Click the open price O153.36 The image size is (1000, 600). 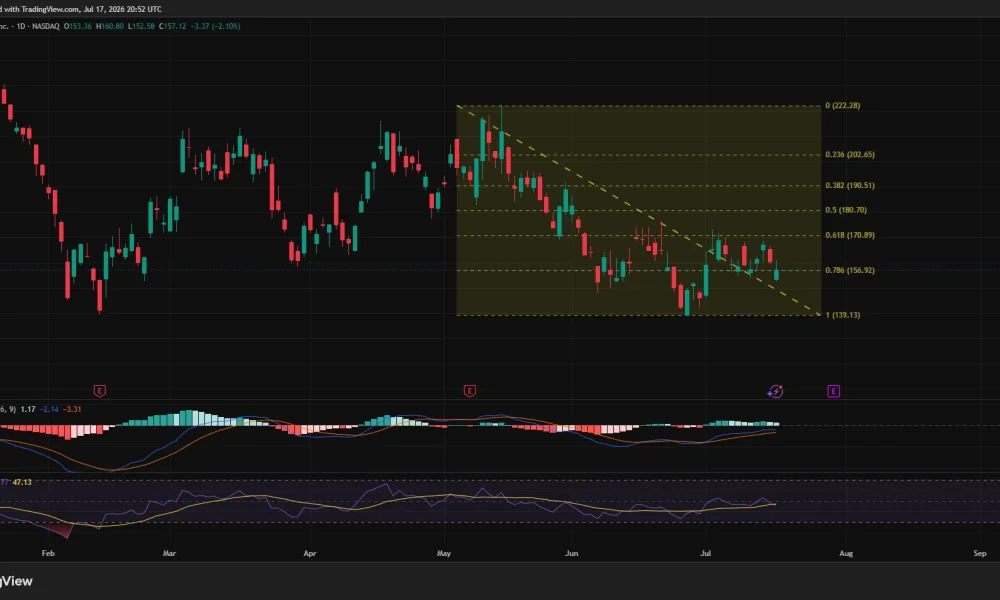click(78, 26)
